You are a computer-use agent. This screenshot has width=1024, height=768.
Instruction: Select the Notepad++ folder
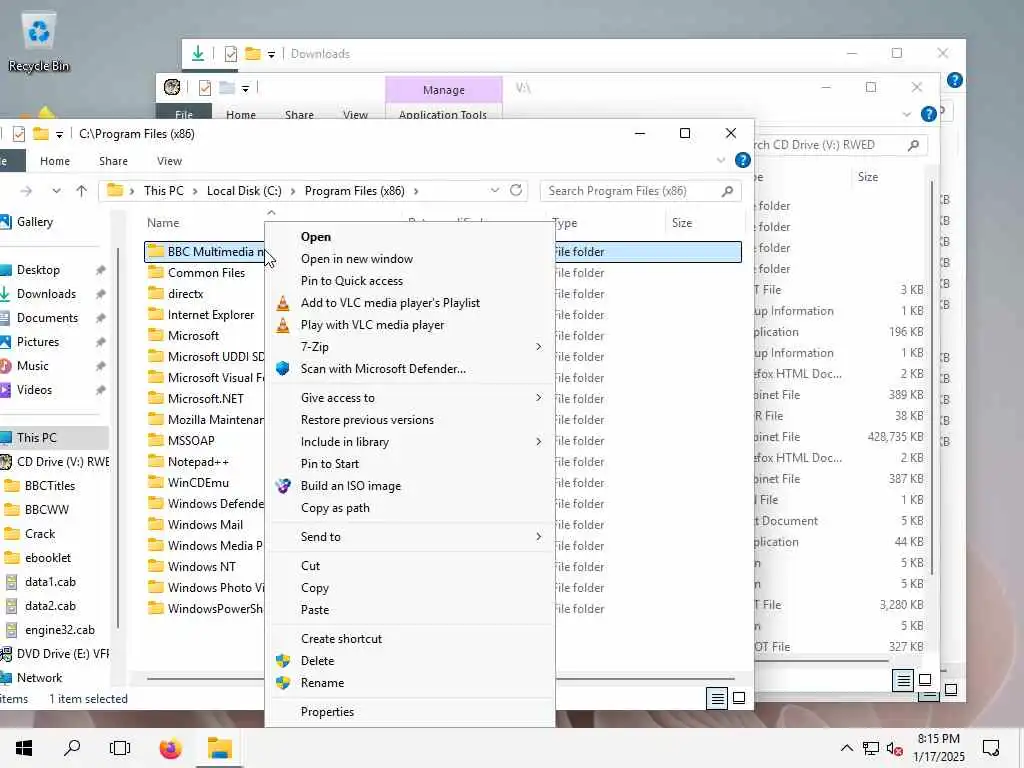(198, 462)
